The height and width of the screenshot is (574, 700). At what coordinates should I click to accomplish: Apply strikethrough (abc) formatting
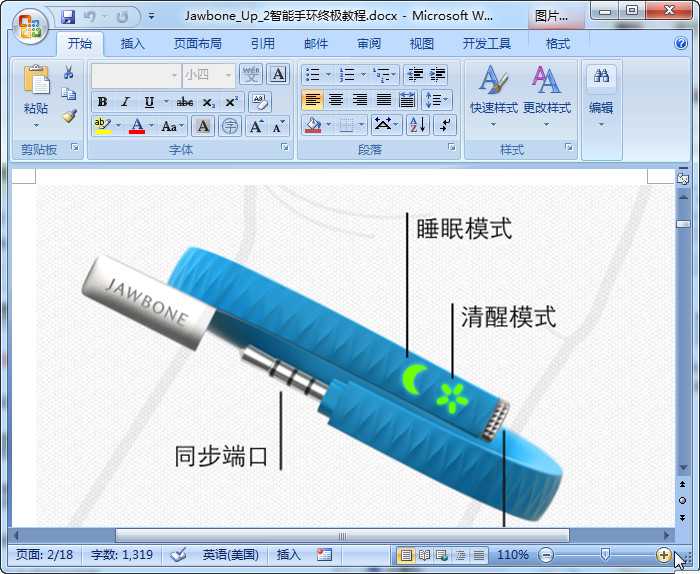184,102
